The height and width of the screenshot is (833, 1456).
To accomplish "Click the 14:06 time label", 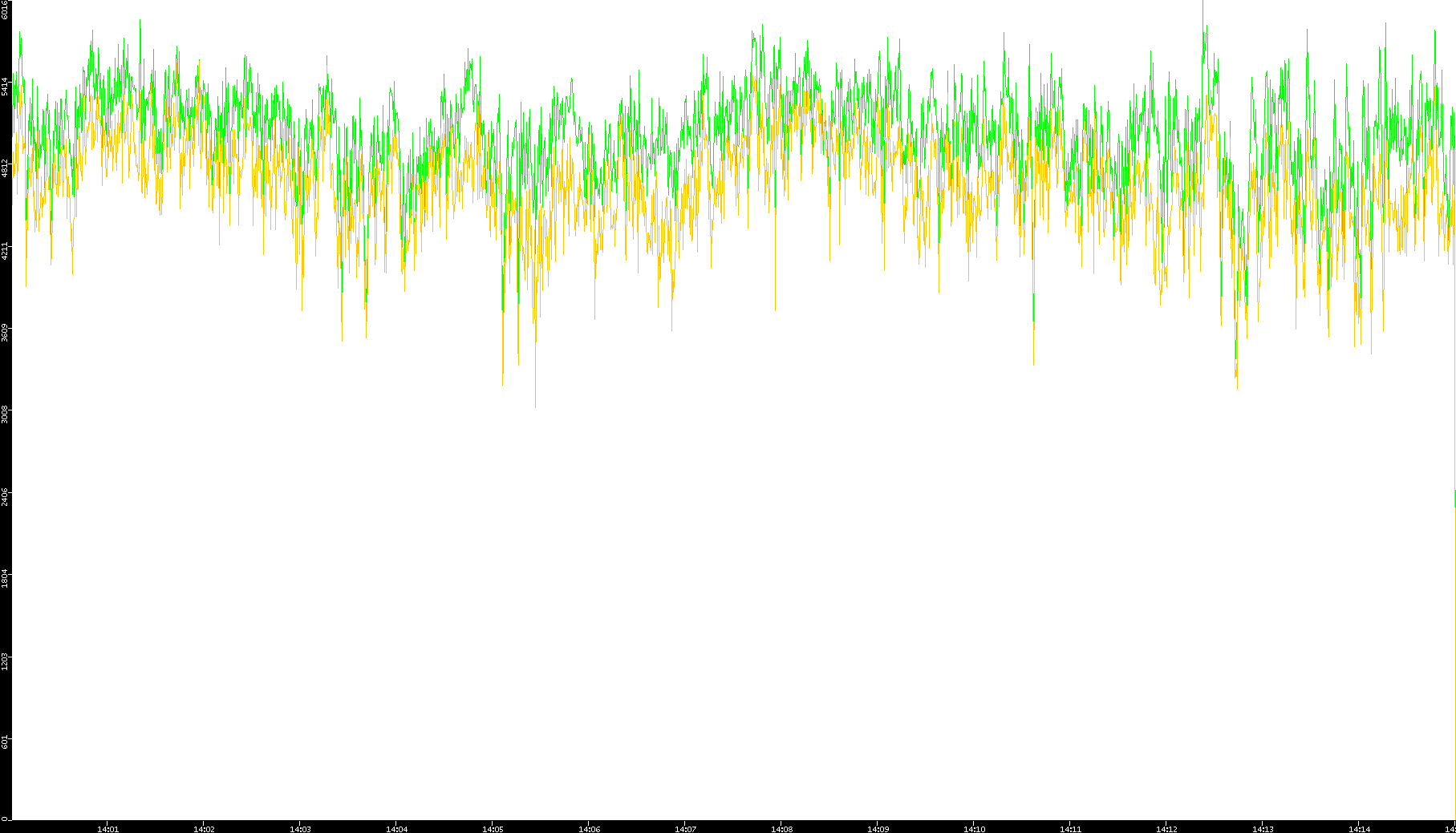I will tap(589, 829).
